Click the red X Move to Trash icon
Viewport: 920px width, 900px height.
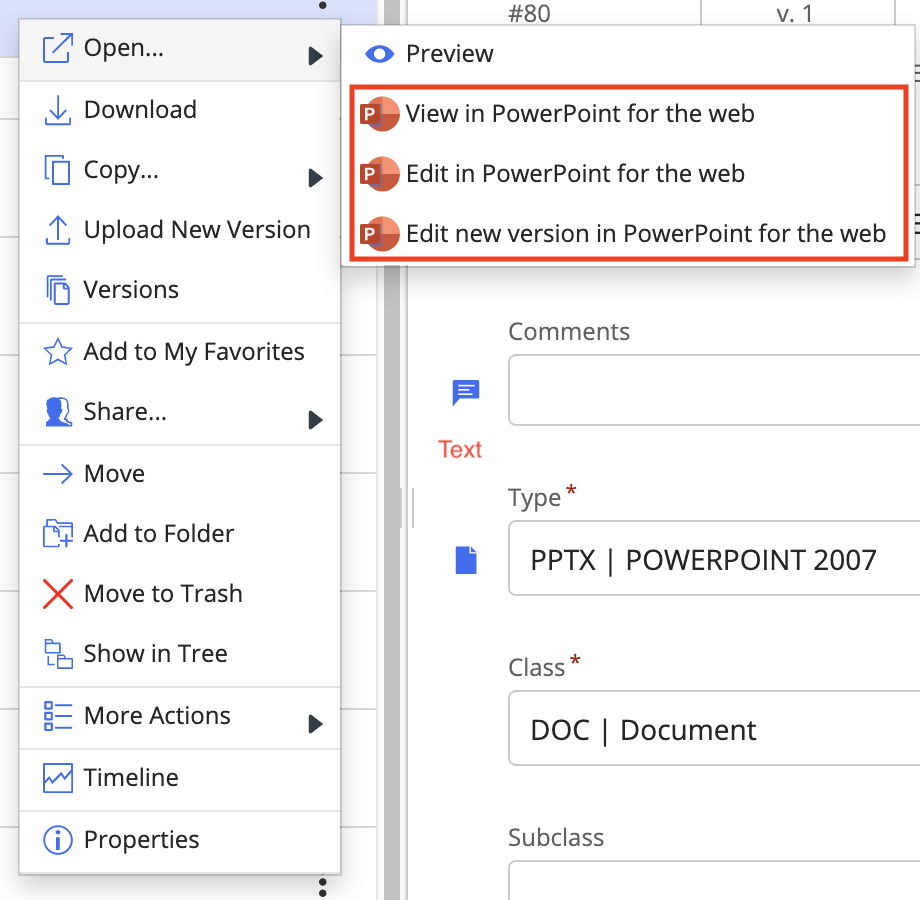tap(58, 594)
